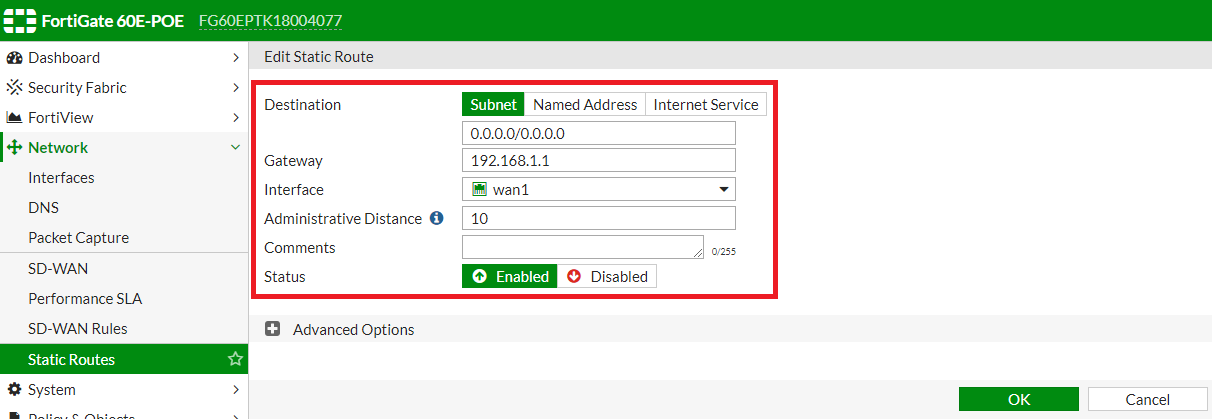Collapse the Network menu chevron
The image size is (1212, 419).
[235, 148]
